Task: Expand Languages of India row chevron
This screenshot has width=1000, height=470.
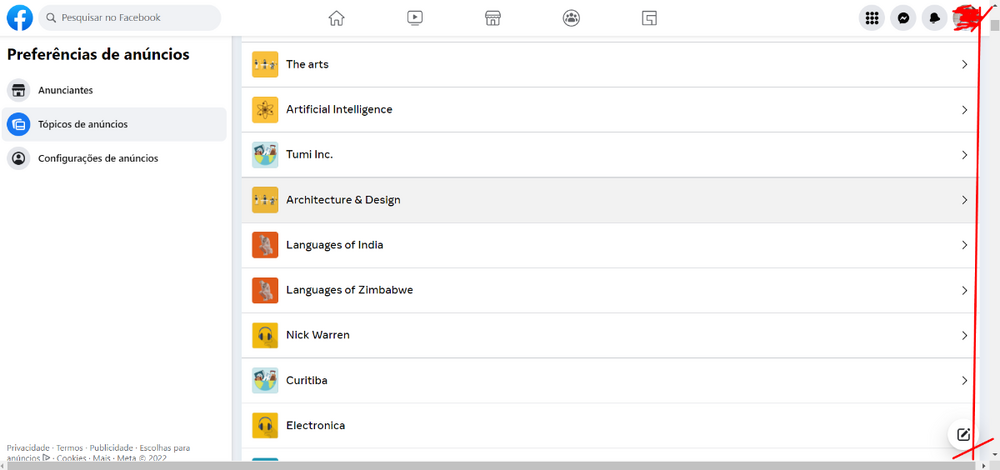Action: click(964, 245)
